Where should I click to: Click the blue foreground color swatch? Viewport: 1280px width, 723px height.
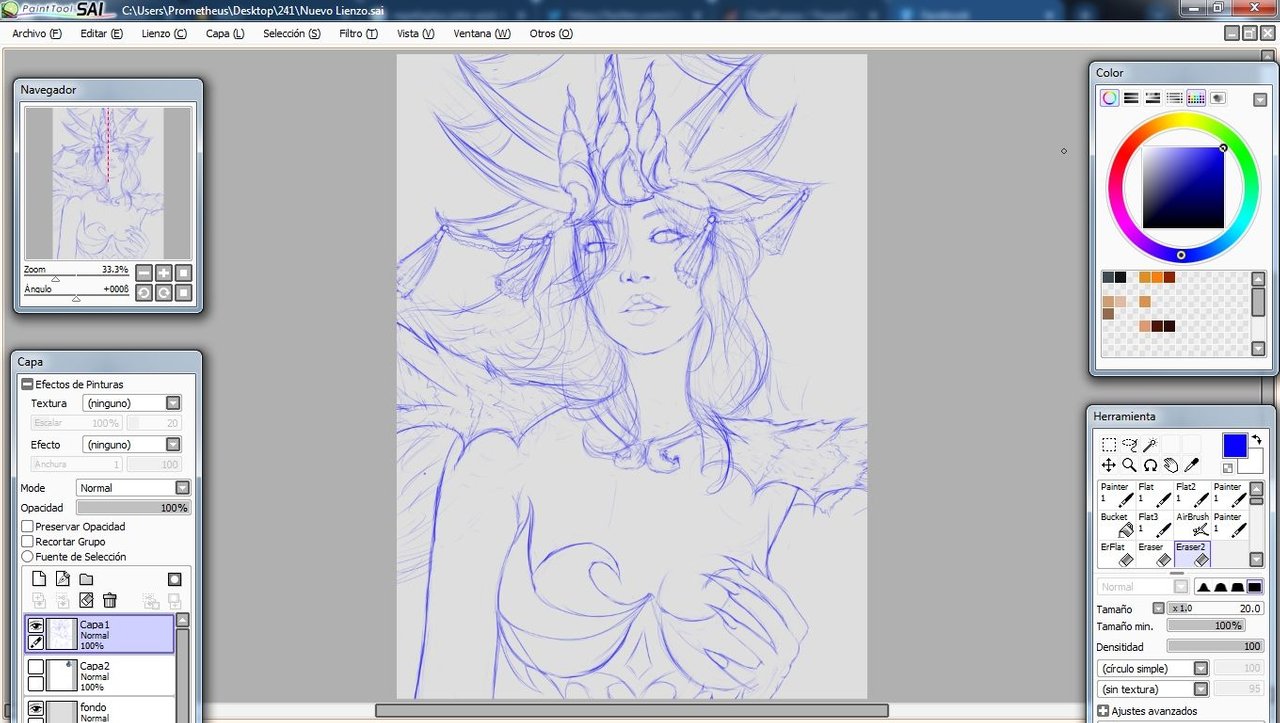pos(1235,446)
